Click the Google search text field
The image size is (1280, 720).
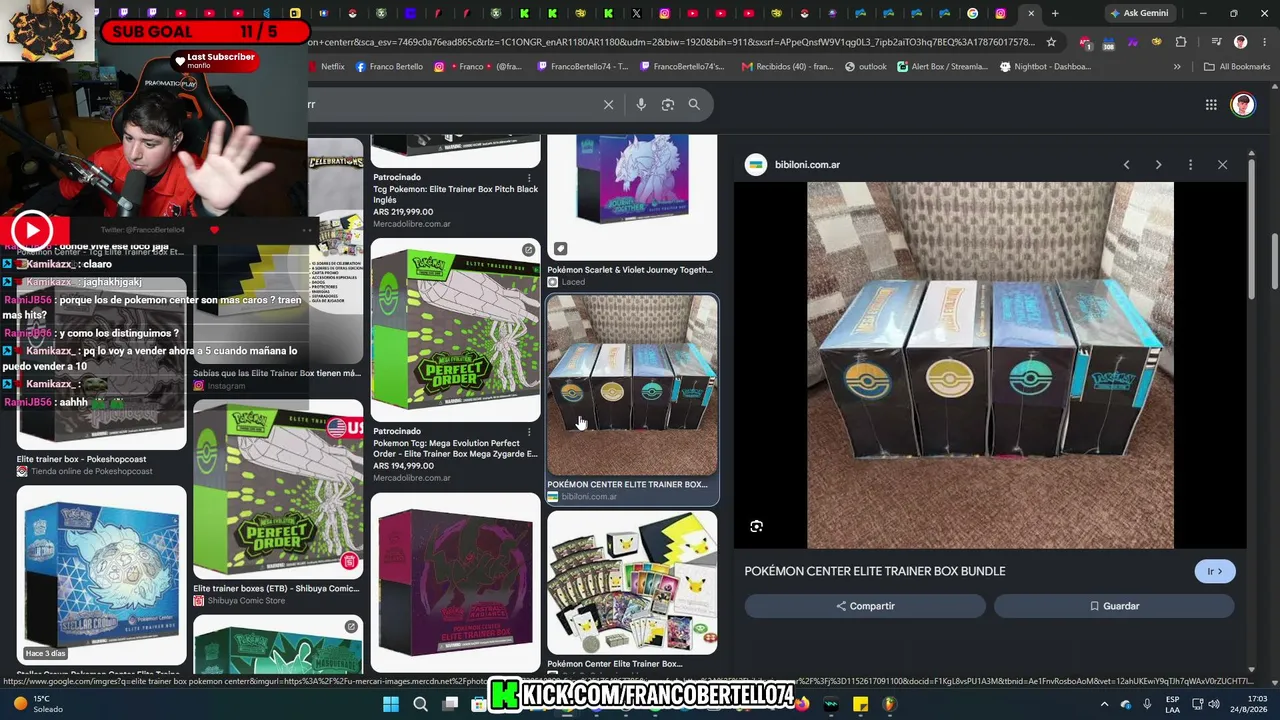(450, 104)
